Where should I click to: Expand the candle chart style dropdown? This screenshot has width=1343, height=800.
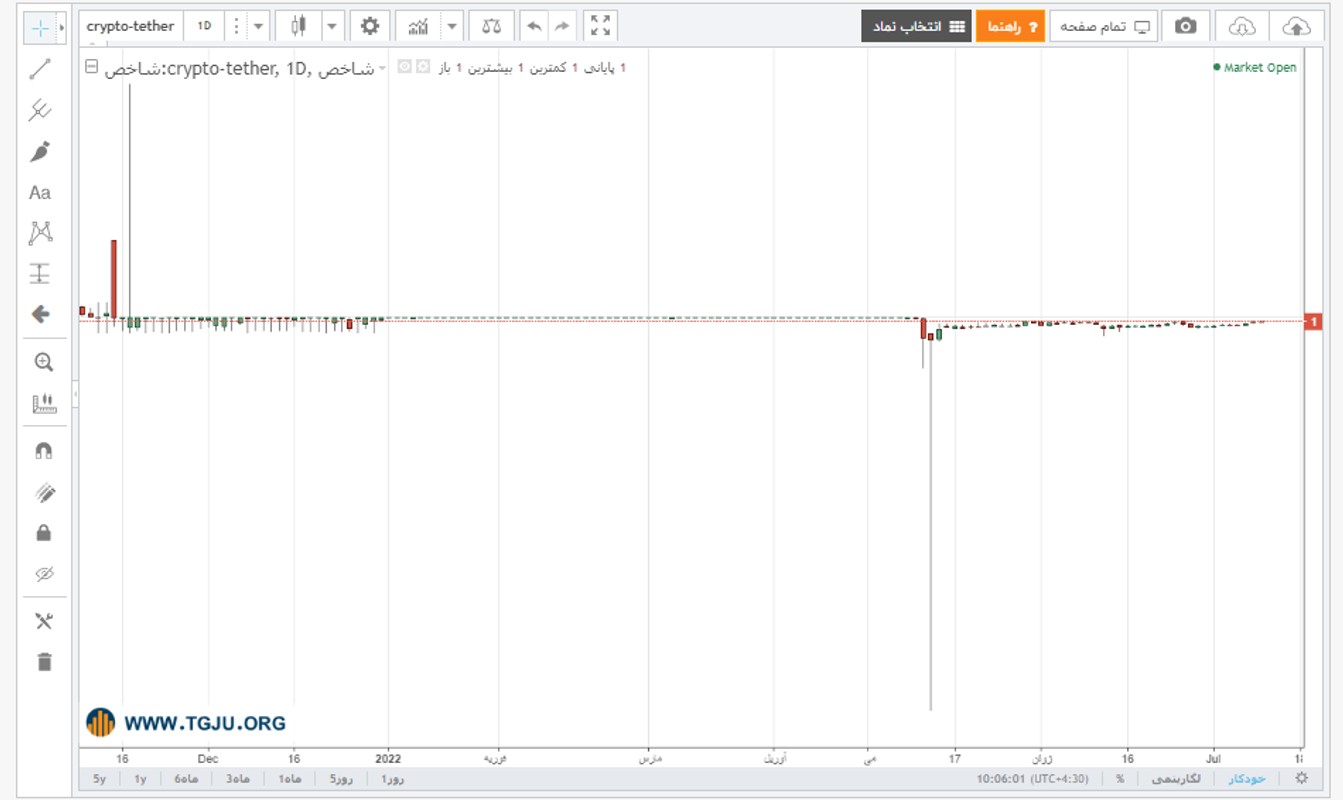coord(332,26)
